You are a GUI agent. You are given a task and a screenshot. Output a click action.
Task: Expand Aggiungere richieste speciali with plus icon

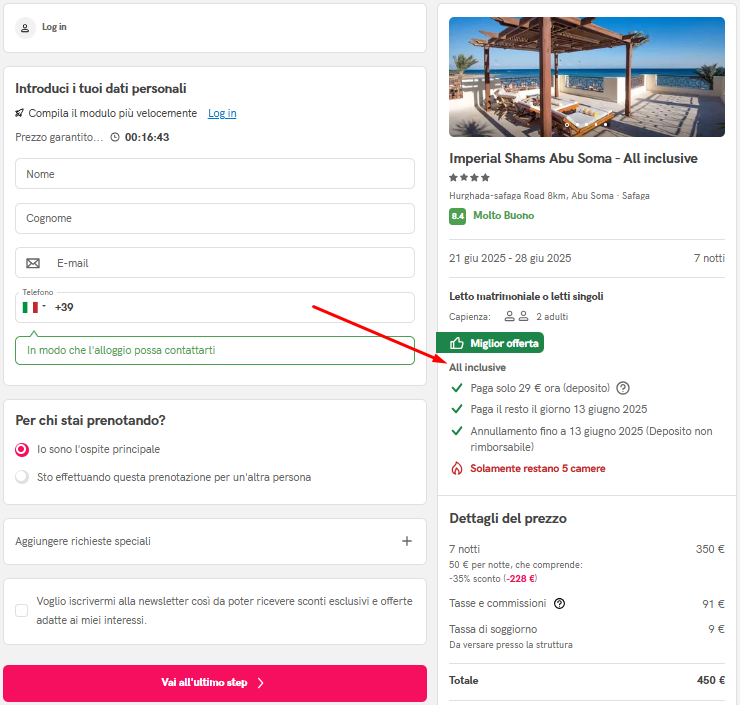[407, 541]
